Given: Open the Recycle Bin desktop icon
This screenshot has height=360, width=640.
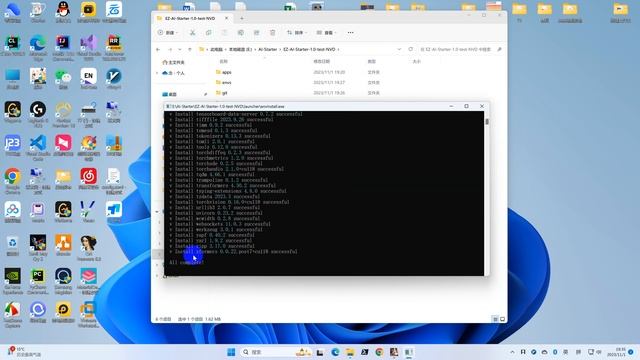Looking at the screenshot, I should [12, 246].
